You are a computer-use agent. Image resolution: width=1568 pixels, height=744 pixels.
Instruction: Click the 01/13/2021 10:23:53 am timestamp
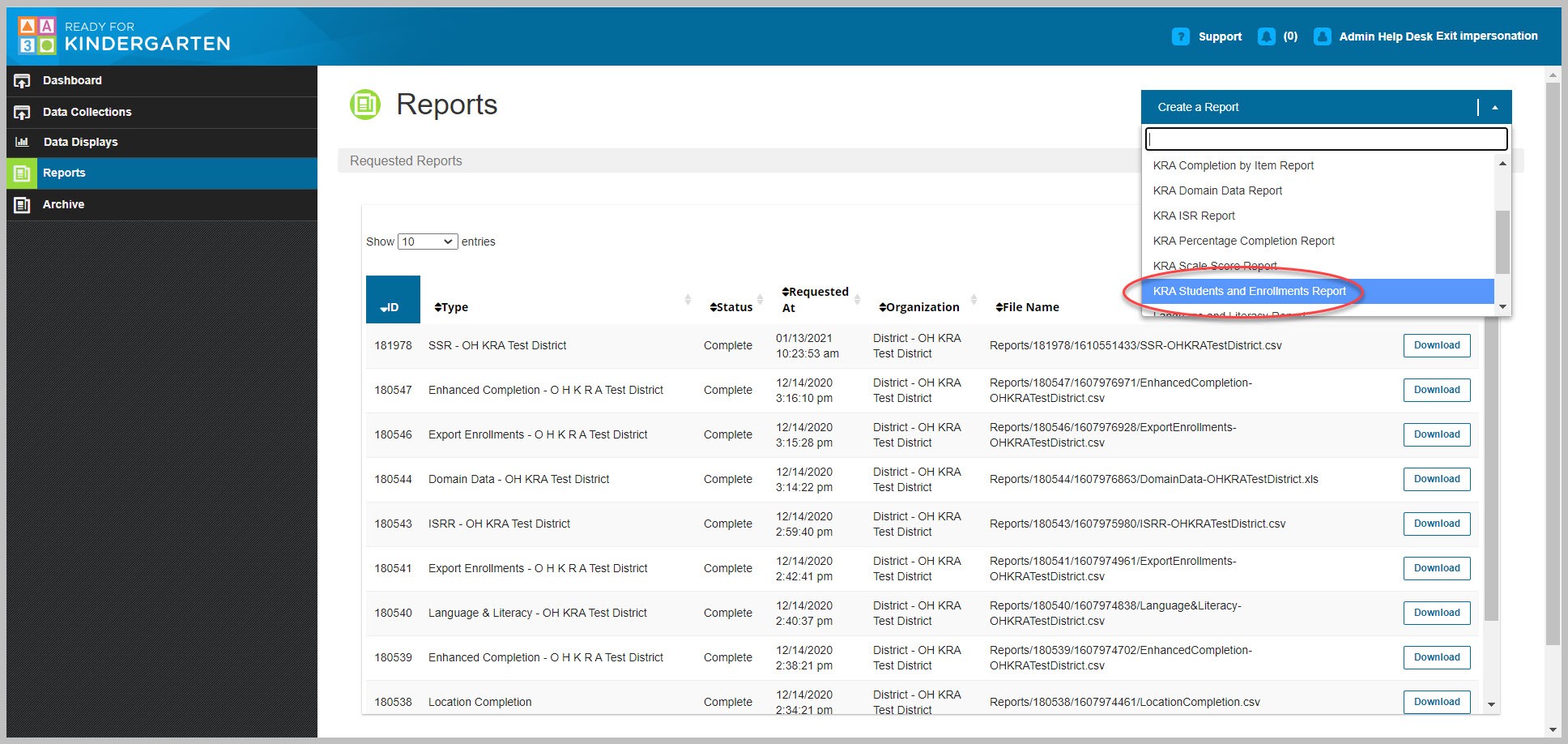(807, 346)
